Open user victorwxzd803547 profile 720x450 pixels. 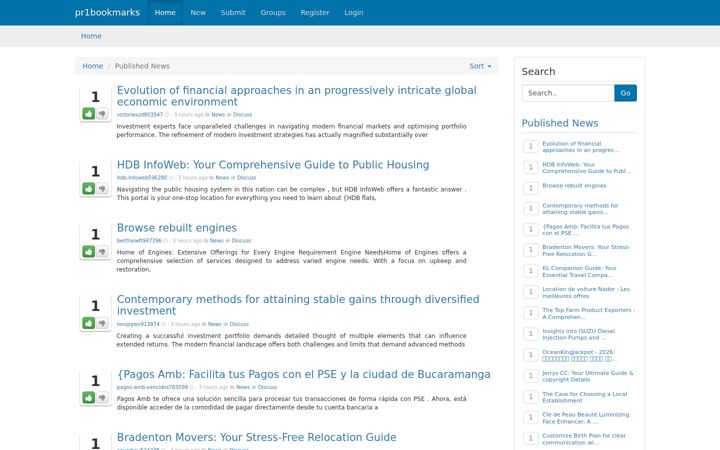[x=140, y=115]
